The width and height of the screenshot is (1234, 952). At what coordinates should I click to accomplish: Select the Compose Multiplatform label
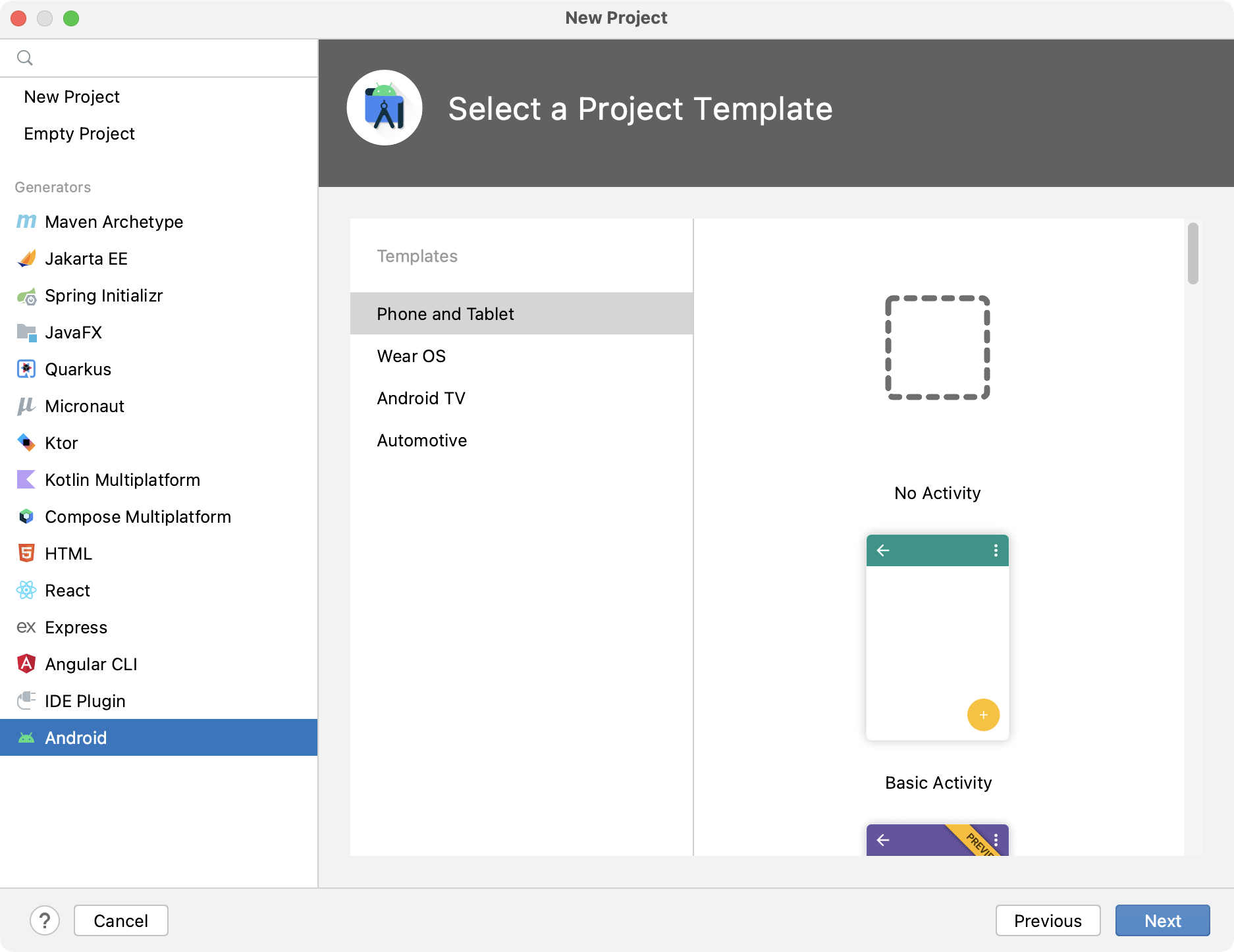coord(138,517)
